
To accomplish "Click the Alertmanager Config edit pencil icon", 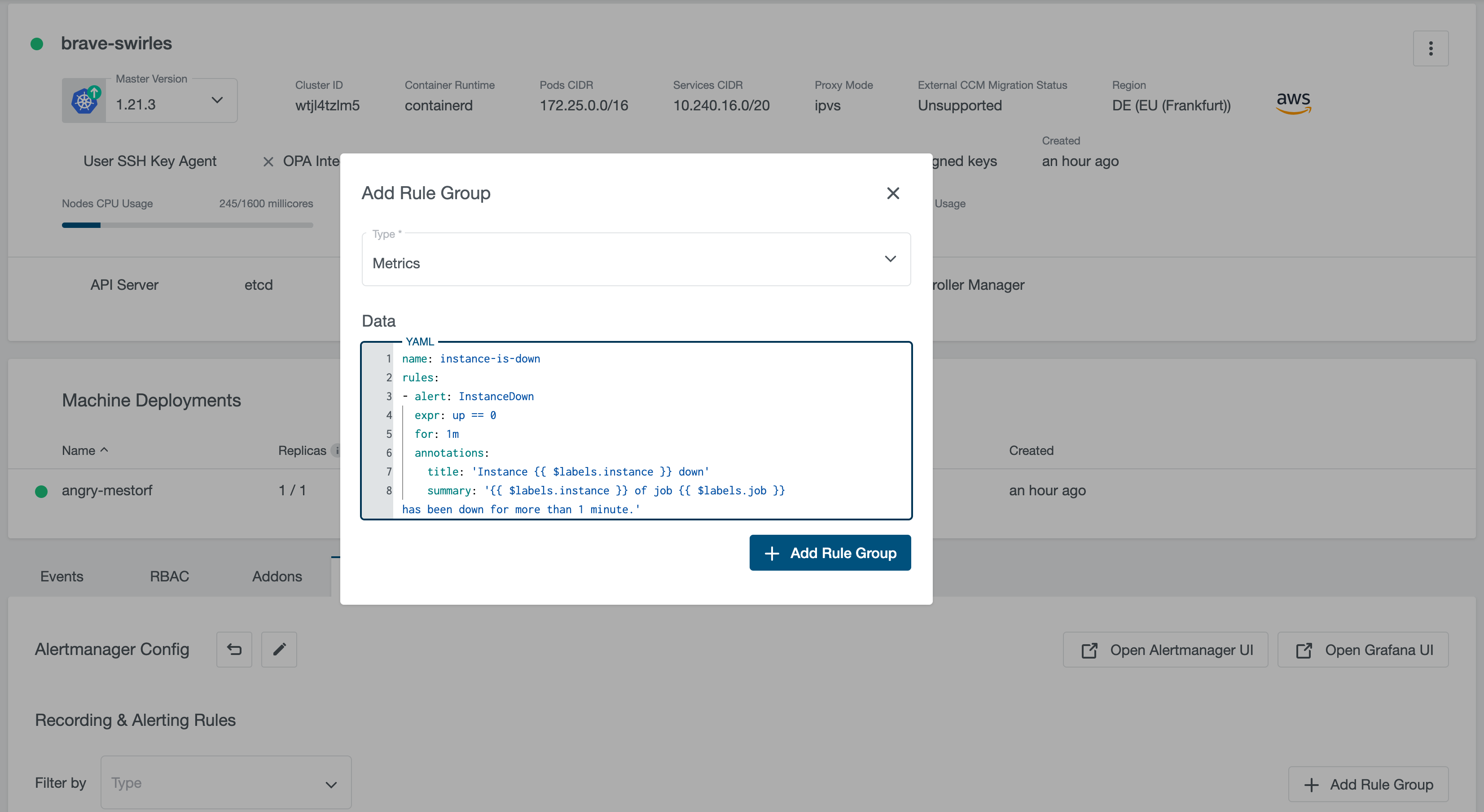I will point(279,649).
